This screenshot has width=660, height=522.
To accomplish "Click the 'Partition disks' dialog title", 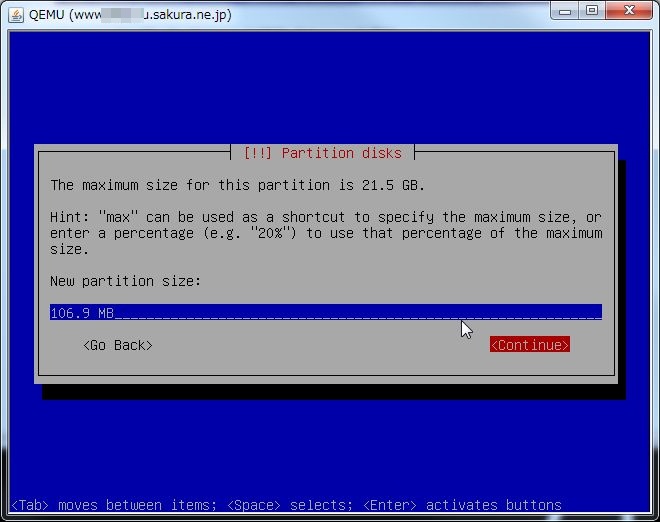I will tap(323, 153).
